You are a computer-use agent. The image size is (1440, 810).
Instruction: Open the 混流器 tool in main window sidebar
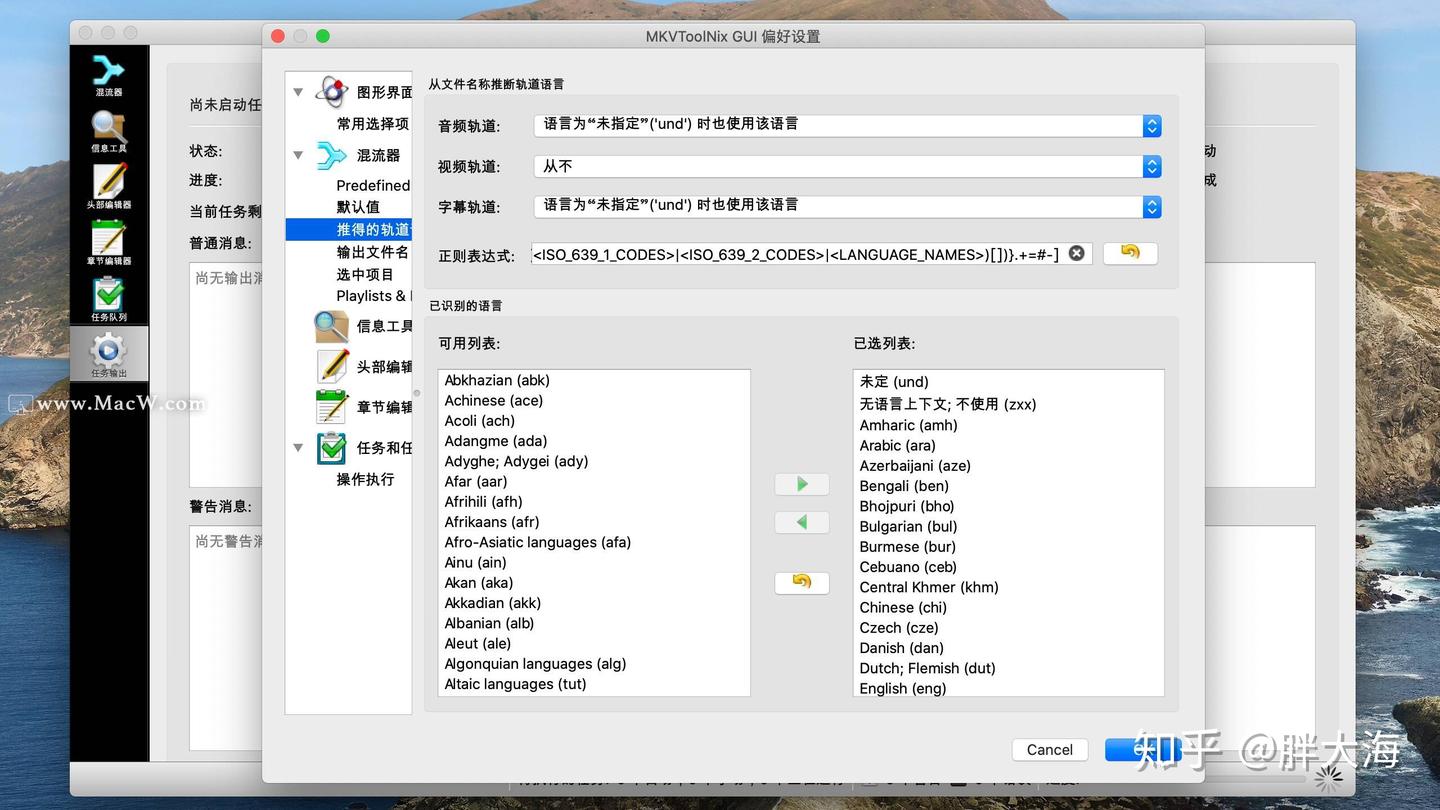tap(108, 75)
